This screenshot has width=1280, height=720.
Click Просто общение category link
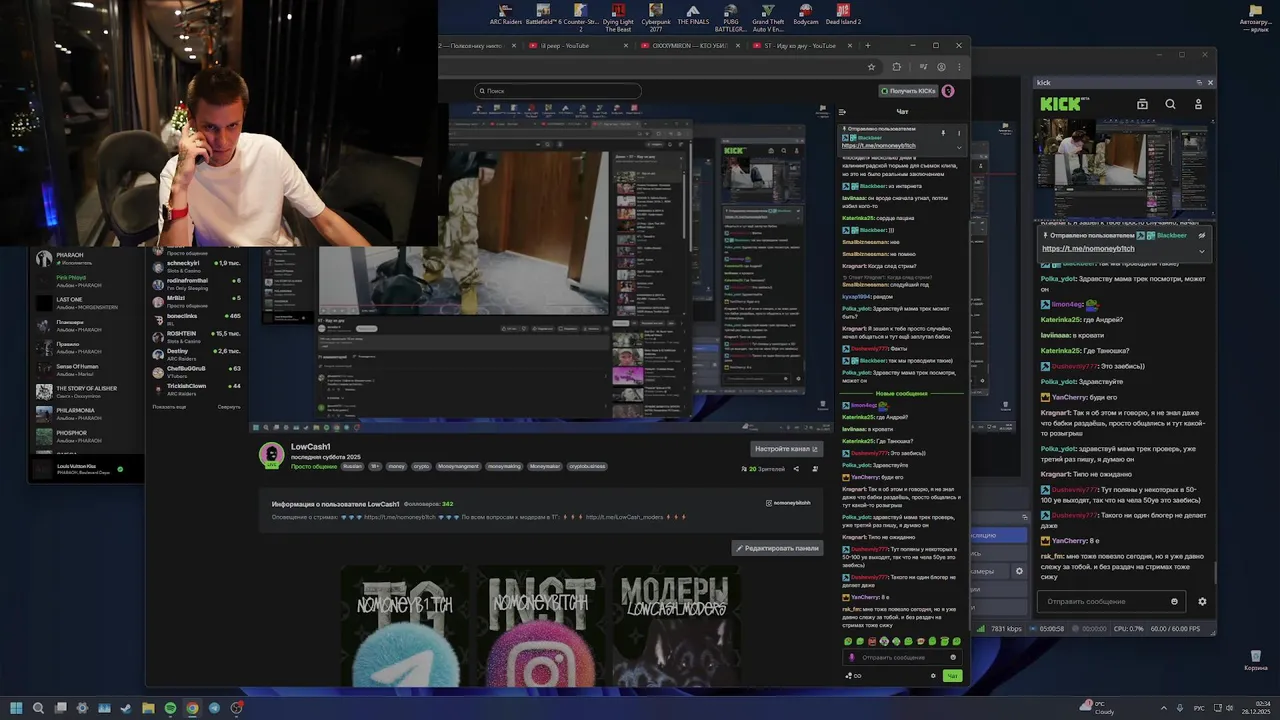pyautogui.click(x=313, y=466)
